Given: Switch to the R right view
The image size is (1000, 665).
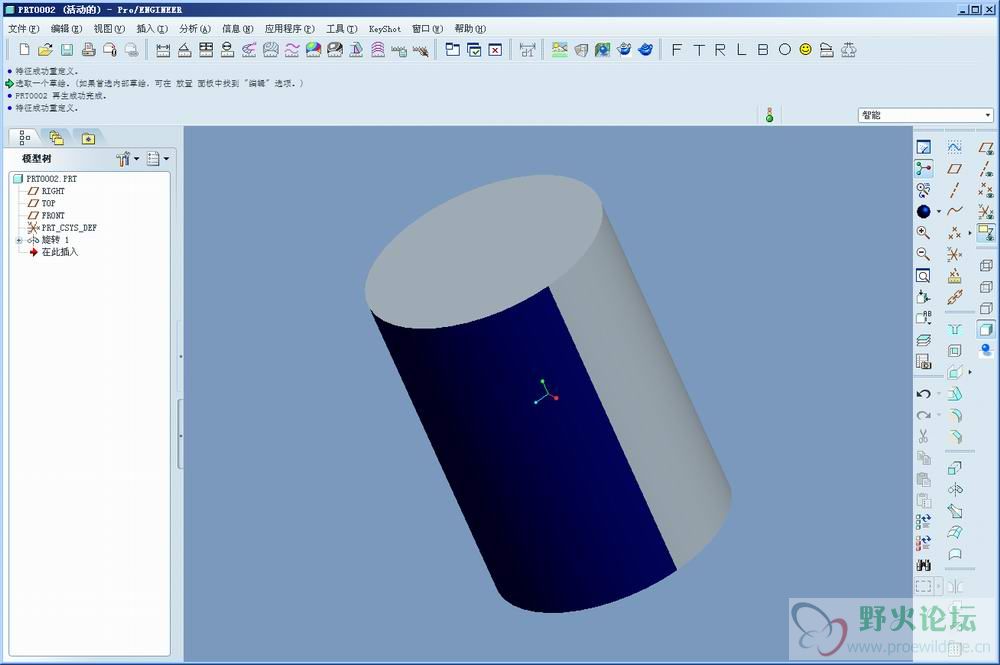Looking at the screenshot, I should pyautogui.click(x=720, y=50).
